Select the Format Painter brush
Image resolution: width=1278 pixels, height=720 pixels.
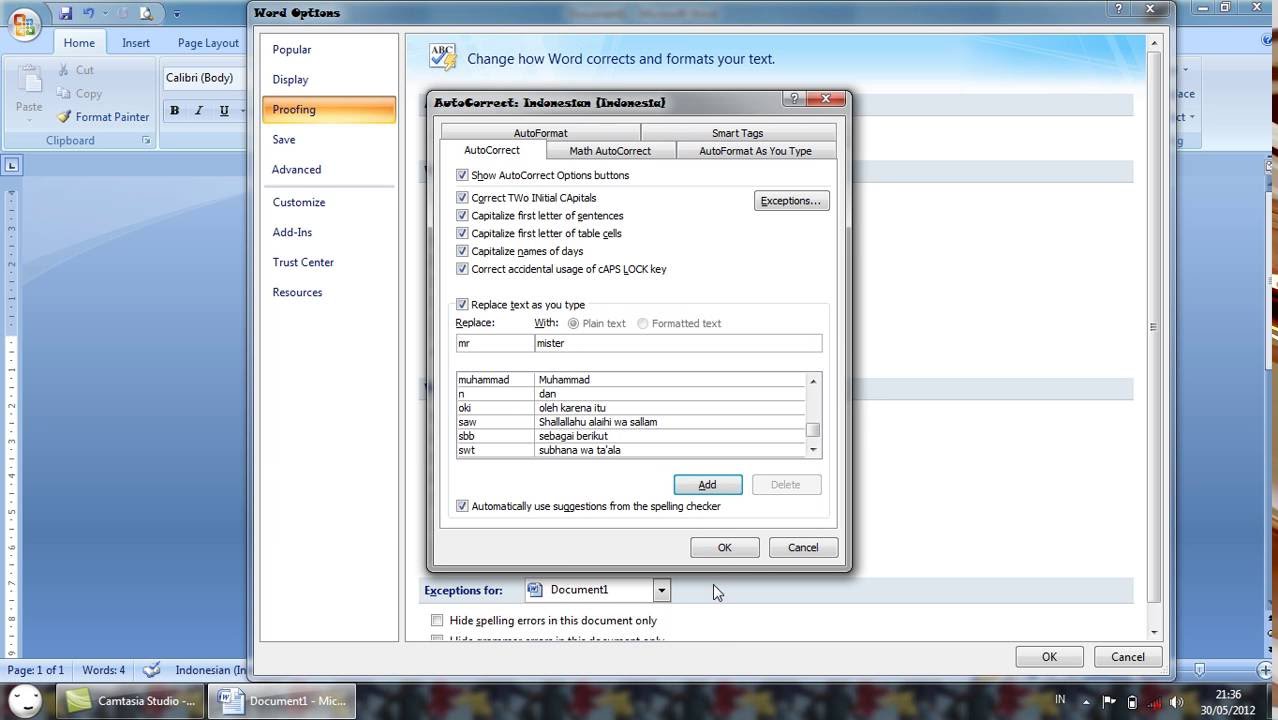pyautogui.click(x=65, y=117)
